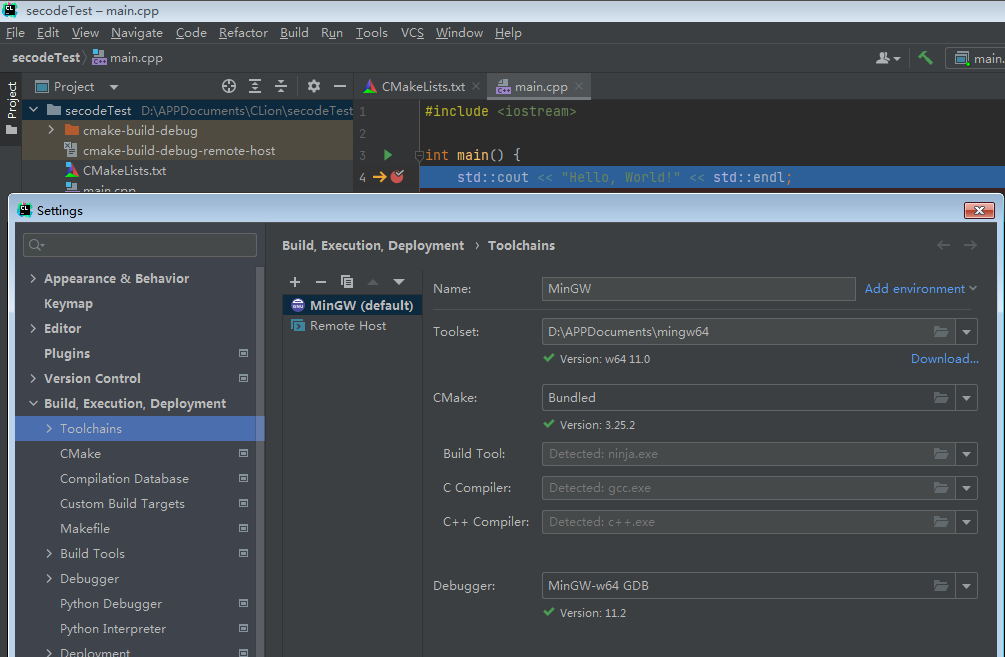This screenshot has width=1005, height=657.
Task: Navigate forward in Settings history
Action: click(x=970, y=245)
